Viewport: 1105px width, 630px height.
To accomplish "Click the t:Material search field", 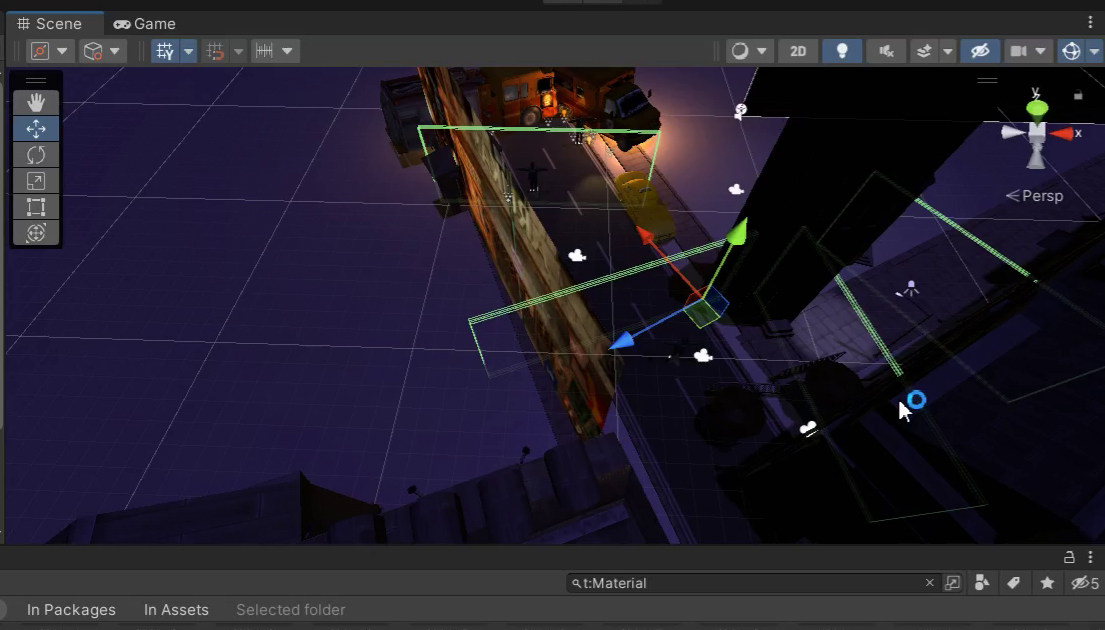I will tap(750, 583).
